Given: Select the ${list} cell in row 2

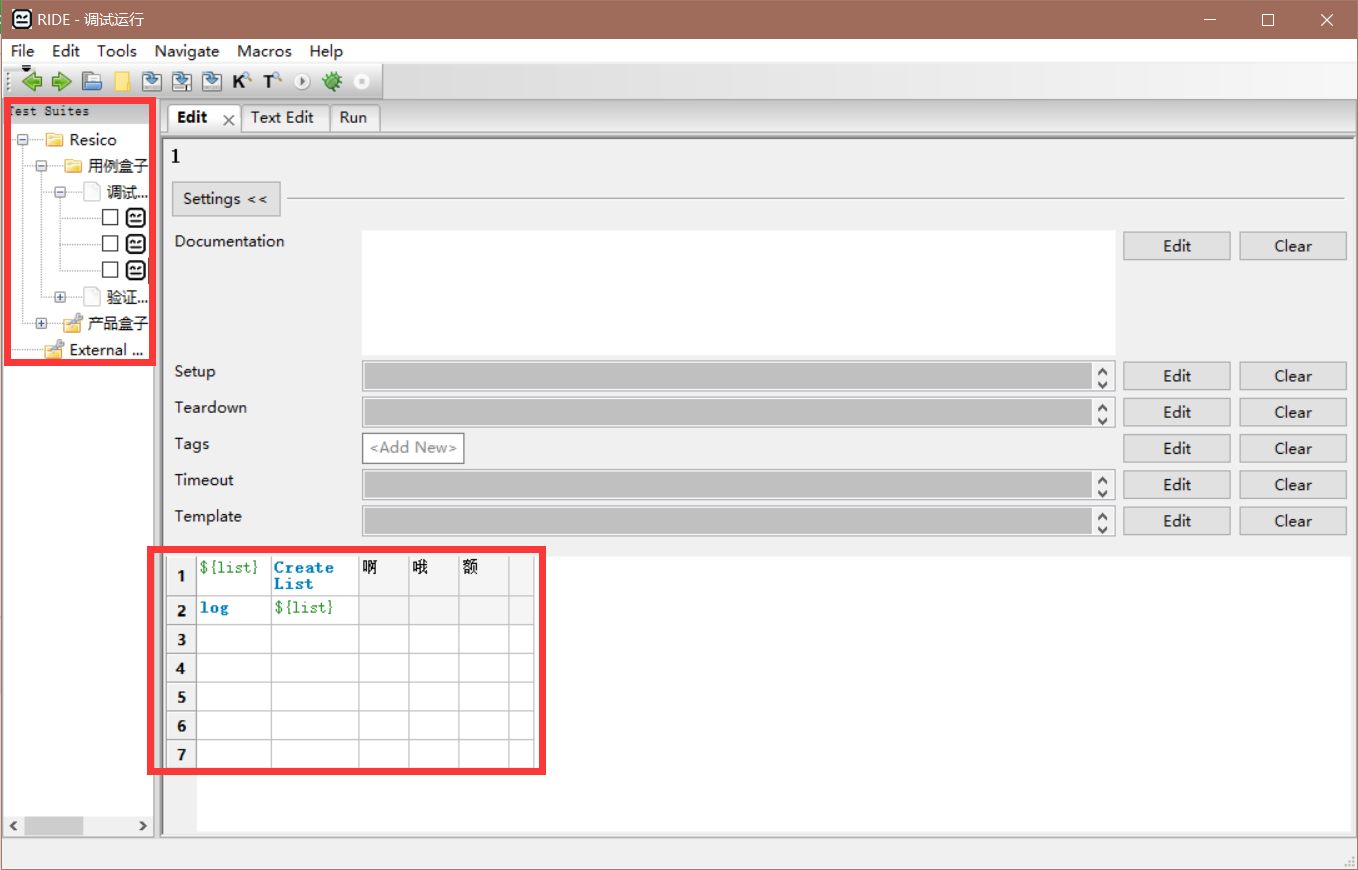Looking at the screenshot, I should tap(315, 610).
